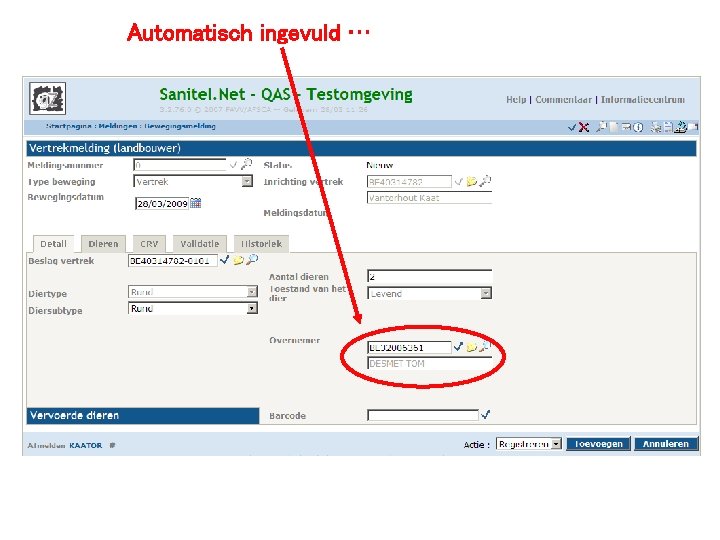The width and height of the screenshot is (720, 540).
Task: Click the Barcode input field
Action: (422, 416)
